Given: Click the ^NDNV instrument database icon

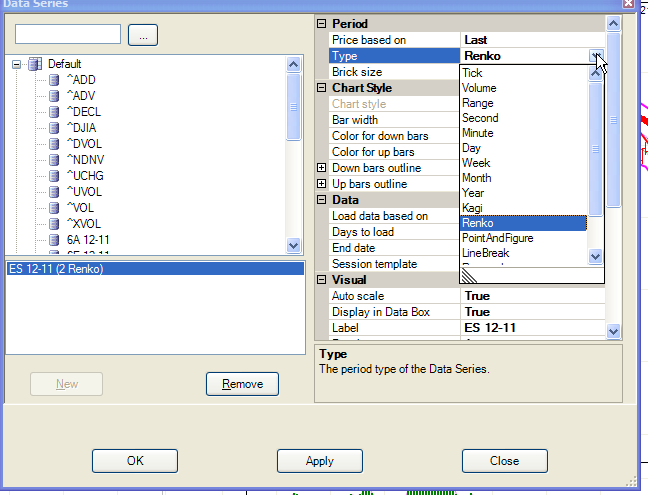Looking at the screenshot, I should point(54,160).
